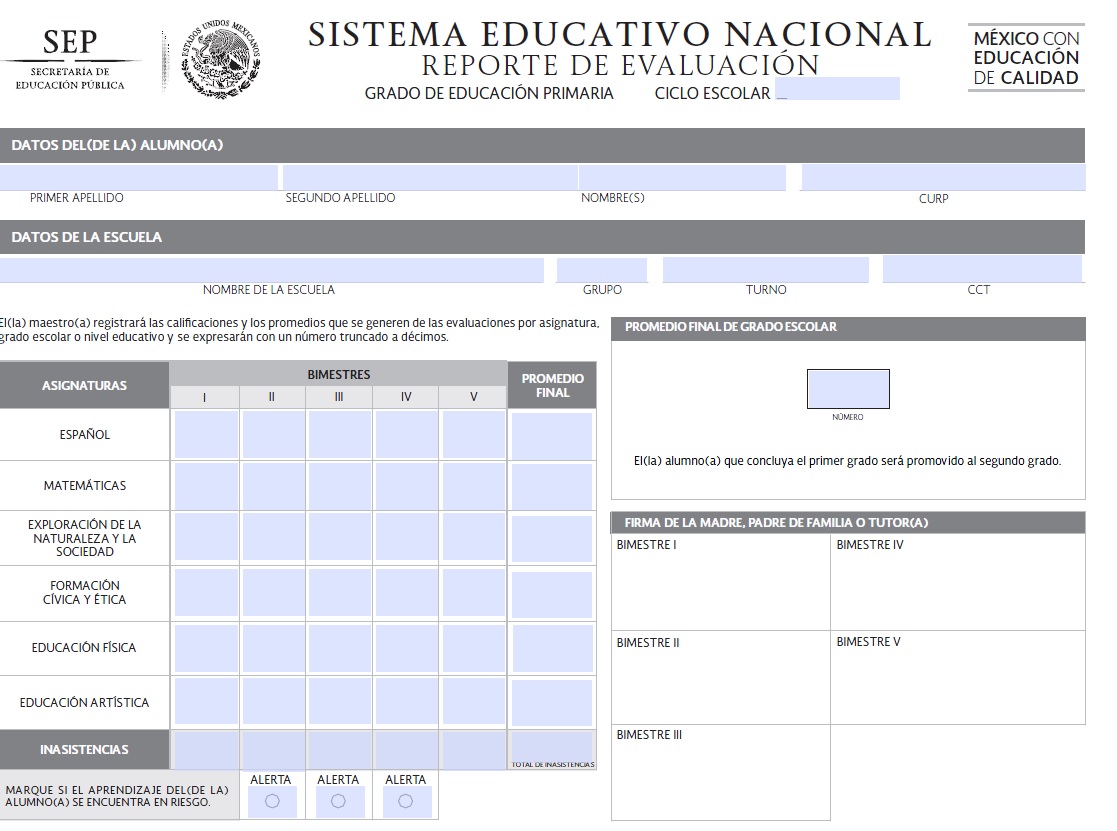Click Formación Cívica y Ética bimestre I cell
The height and width of the screenshot is (831, 1117).
207,592
